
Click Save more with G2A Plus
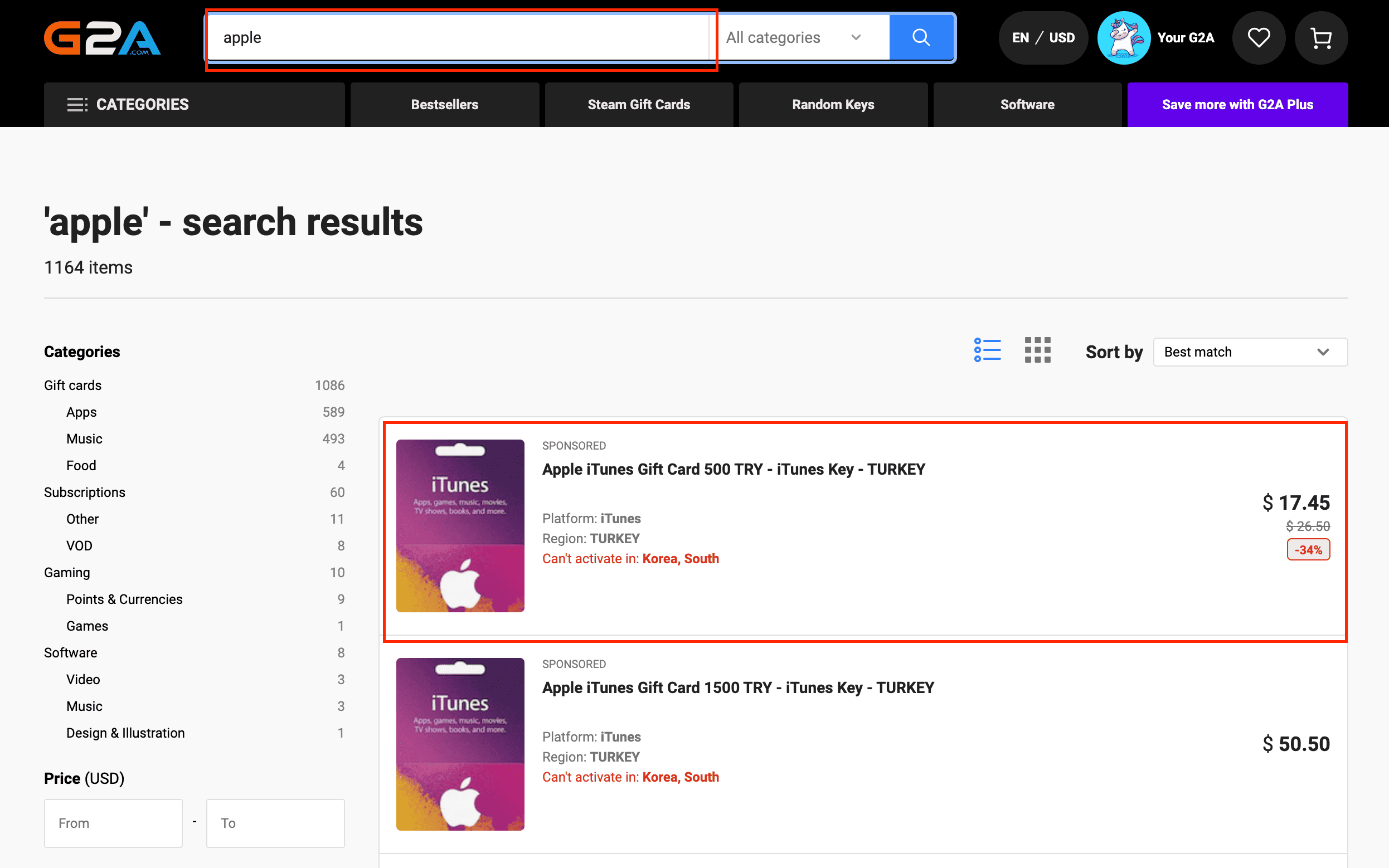point(1237,105)
